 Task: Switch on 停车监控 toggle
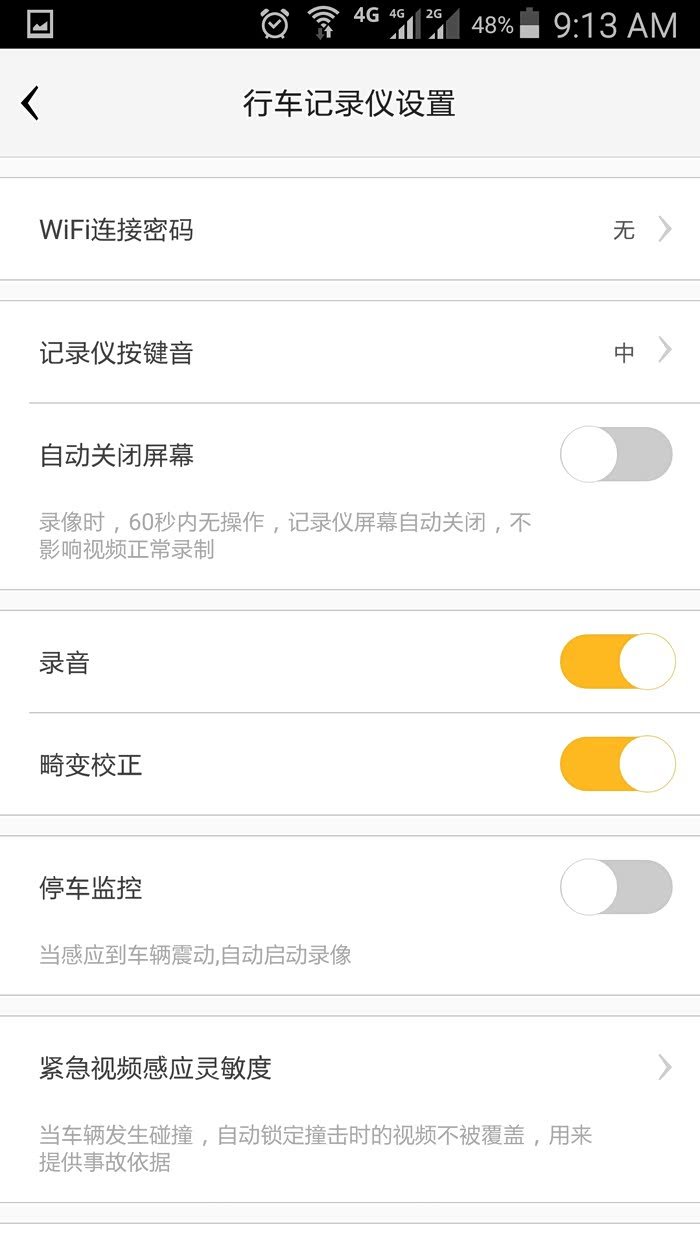pos(616,887)
